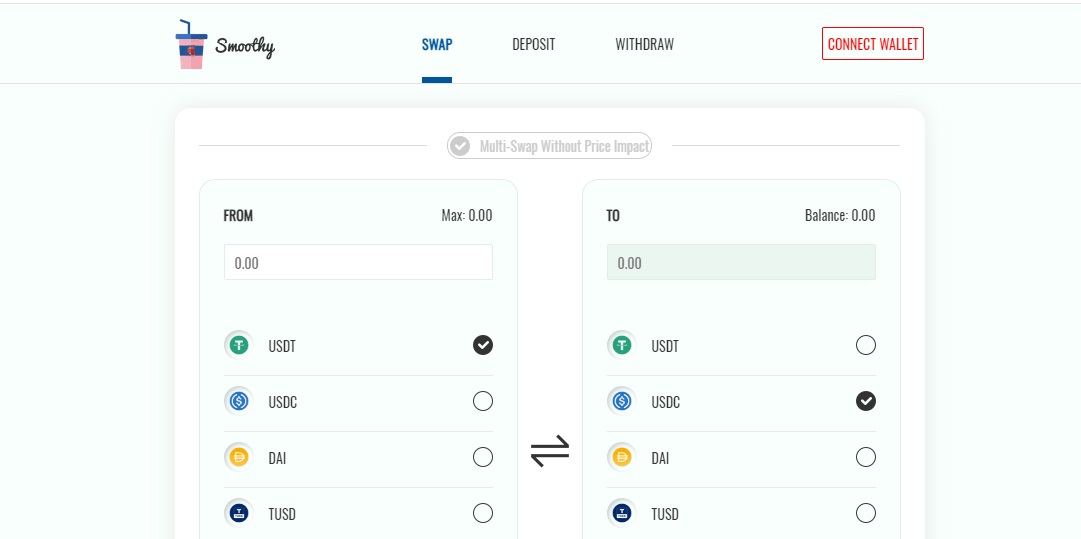Click the Smoothy brand name text

(245, 47)
